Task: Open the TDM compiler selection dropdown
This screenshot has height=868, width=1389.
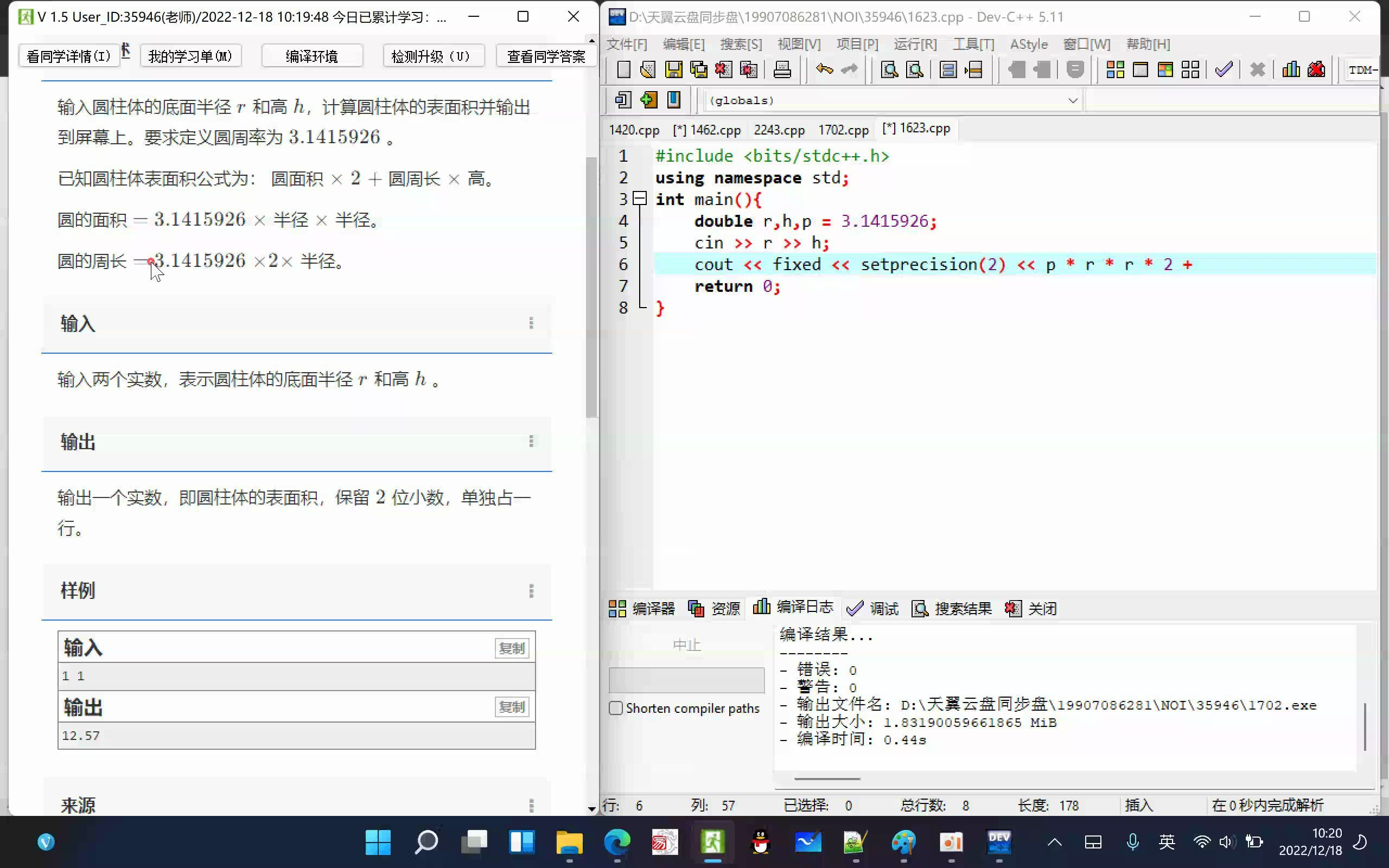Action: point(1362,70)
